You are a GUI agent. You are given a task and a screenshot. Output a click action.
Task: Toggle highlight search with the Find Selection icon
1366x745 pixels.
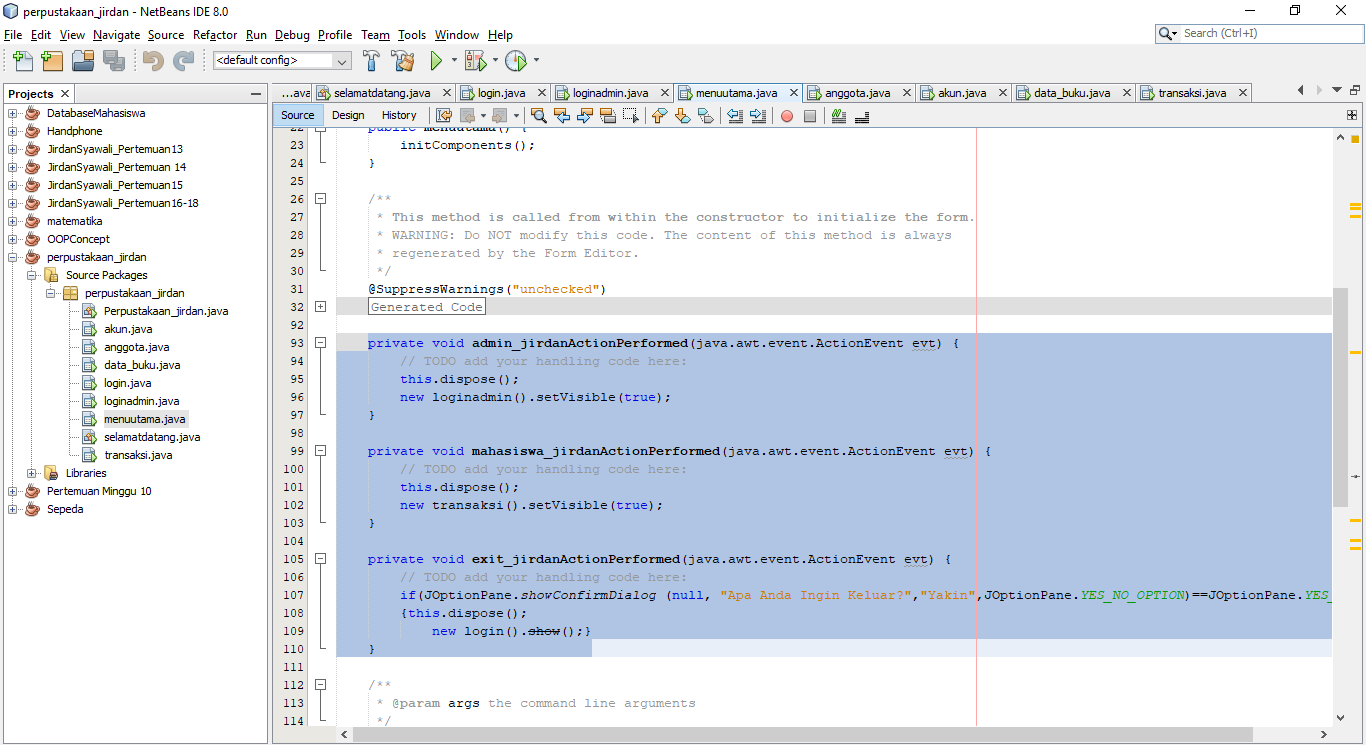click(607, 116)
